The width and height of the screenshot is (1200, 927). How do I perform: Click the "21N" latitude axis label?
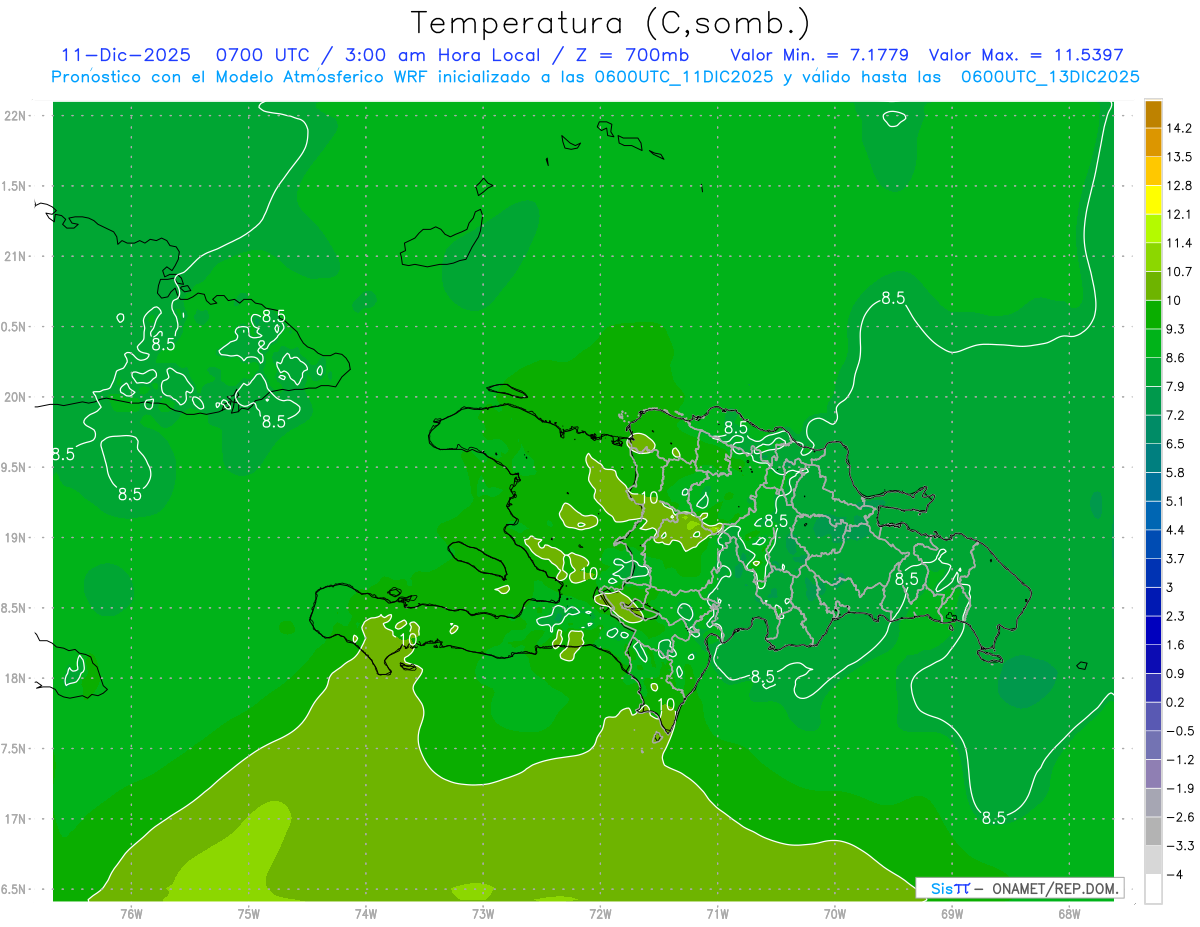(x=16, y=257)
